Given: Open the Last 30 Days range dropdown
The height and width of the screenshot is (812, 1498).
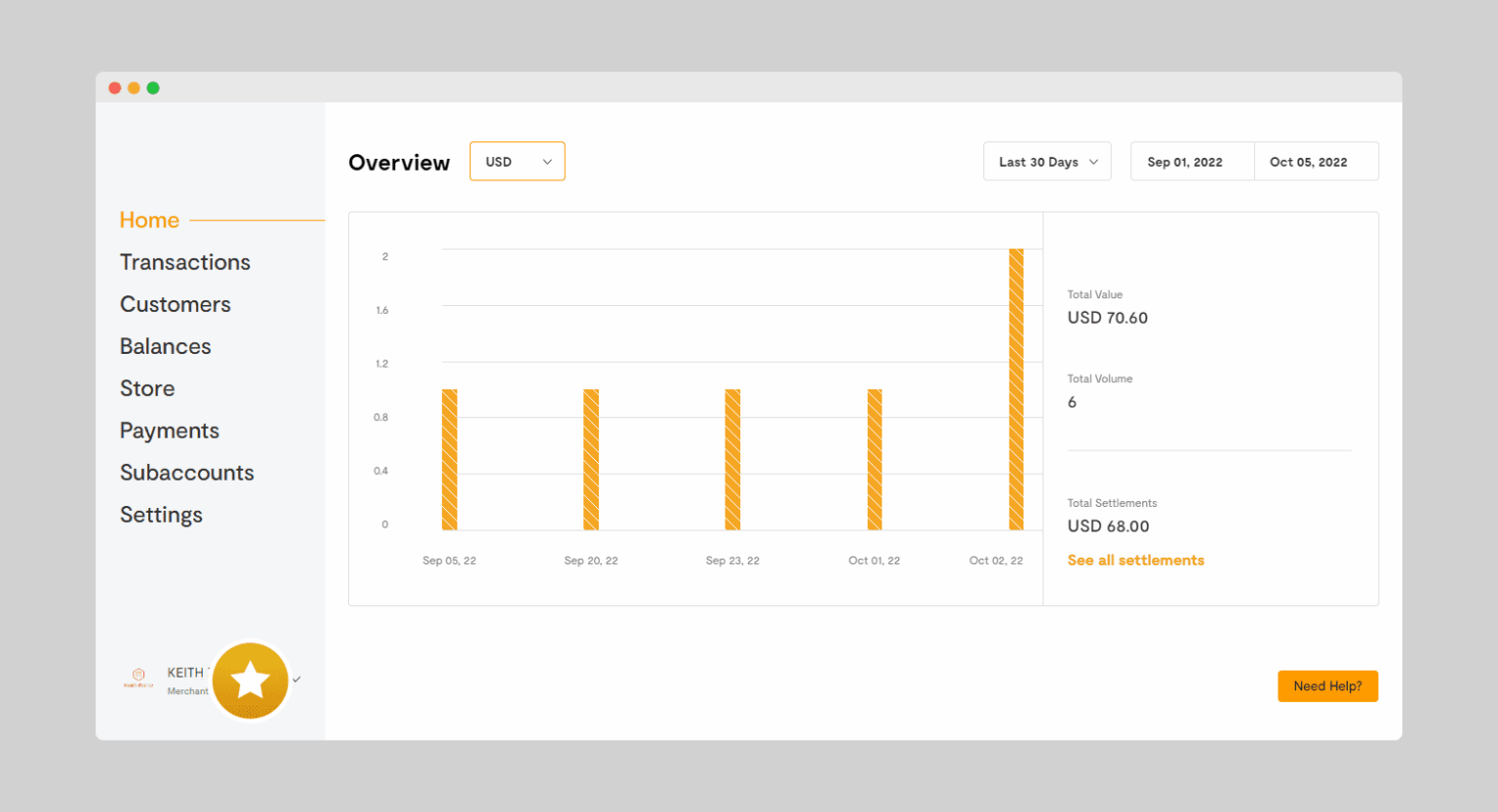Looking at the screenshot, I should (x=1046, y=162).
